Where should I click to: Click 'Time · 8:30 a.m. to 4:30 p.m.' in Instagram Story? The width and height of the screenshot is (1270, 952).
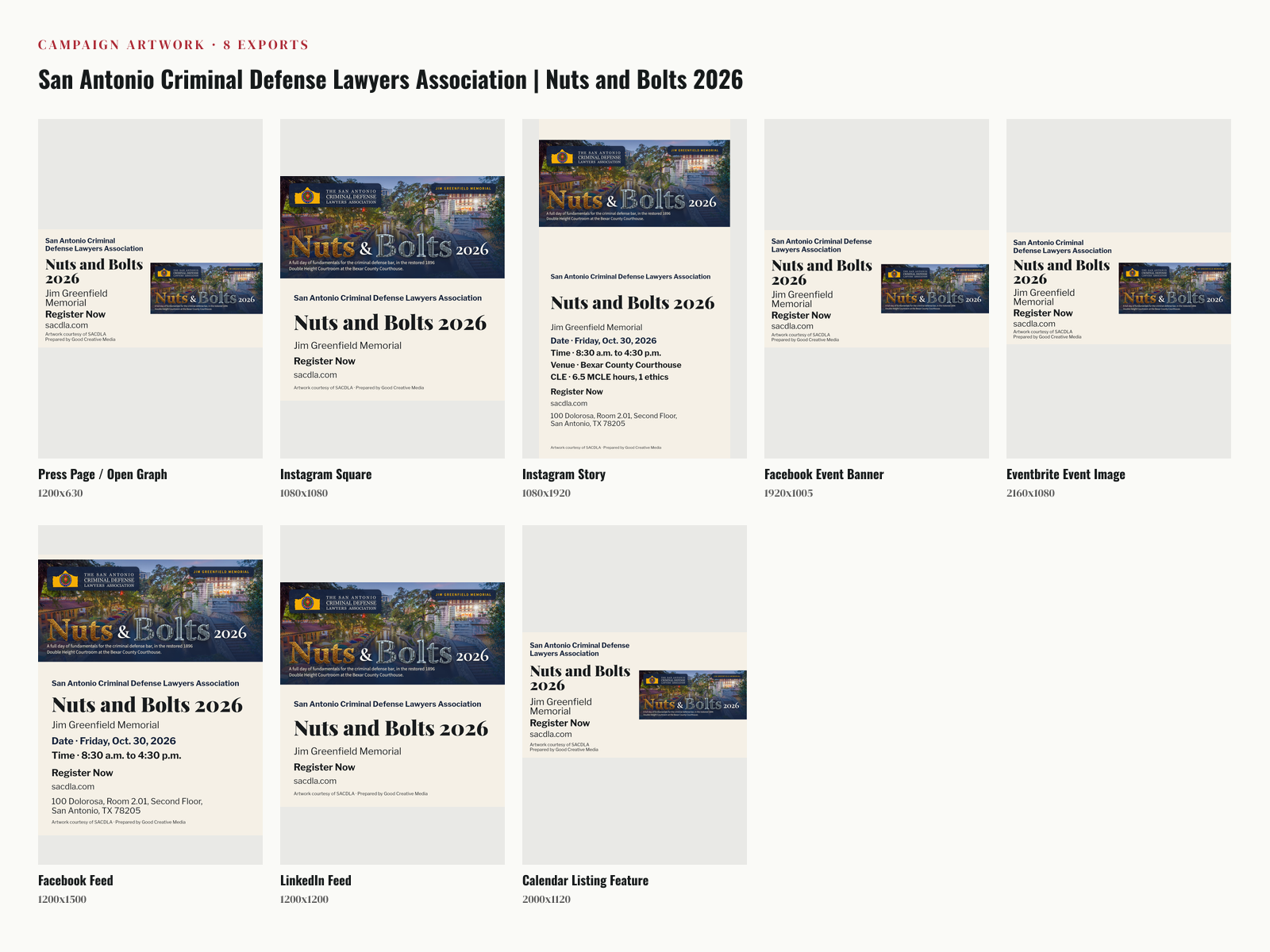pos(606,353)
